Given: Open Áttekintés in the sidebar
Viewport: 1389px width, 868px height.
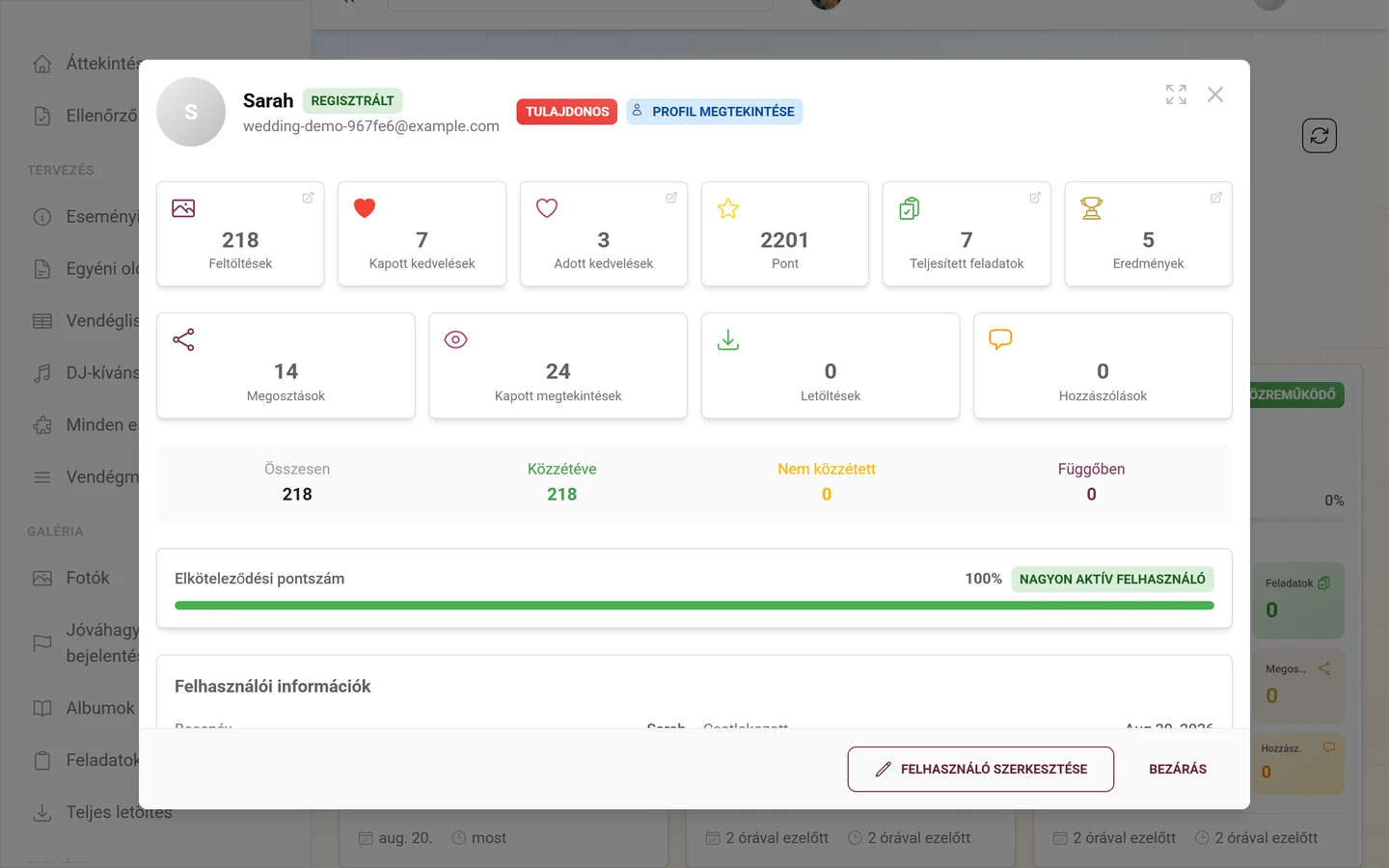Looking at the screenshot, I should coord(87,64).
